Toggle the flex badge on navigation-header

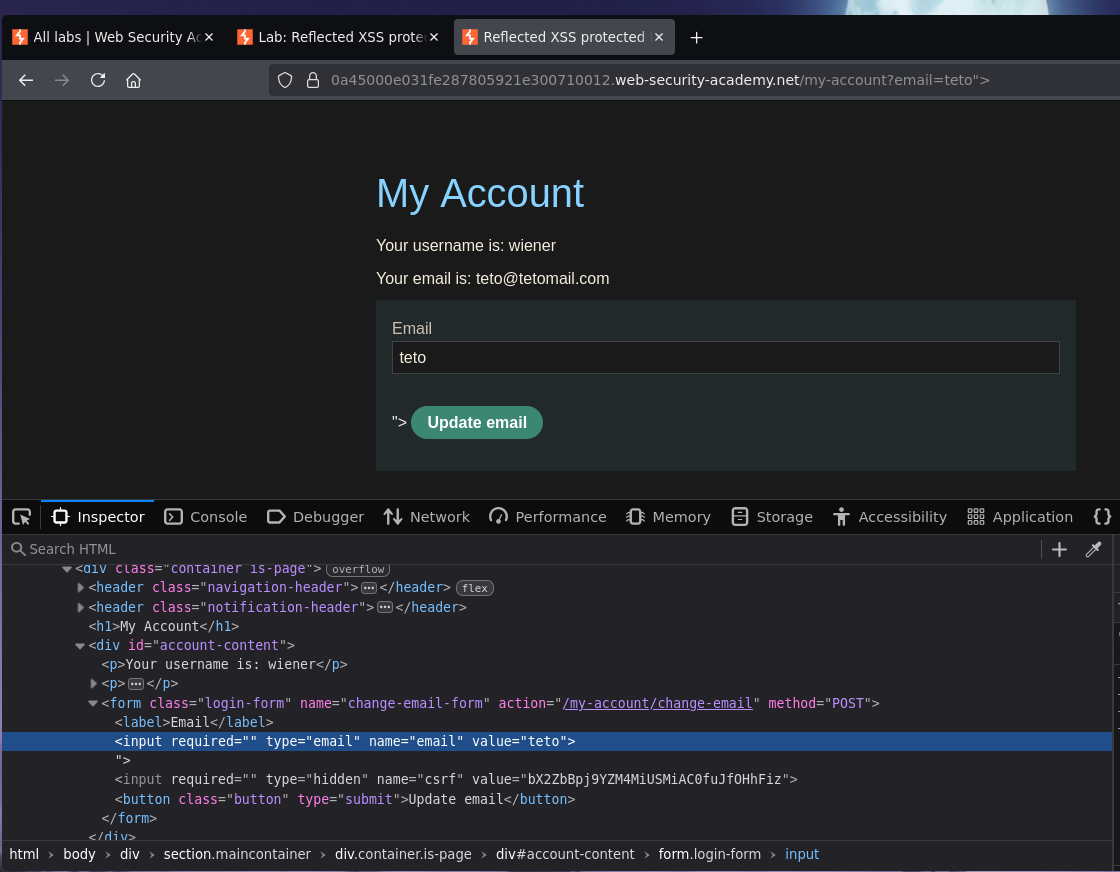(475, 588)
